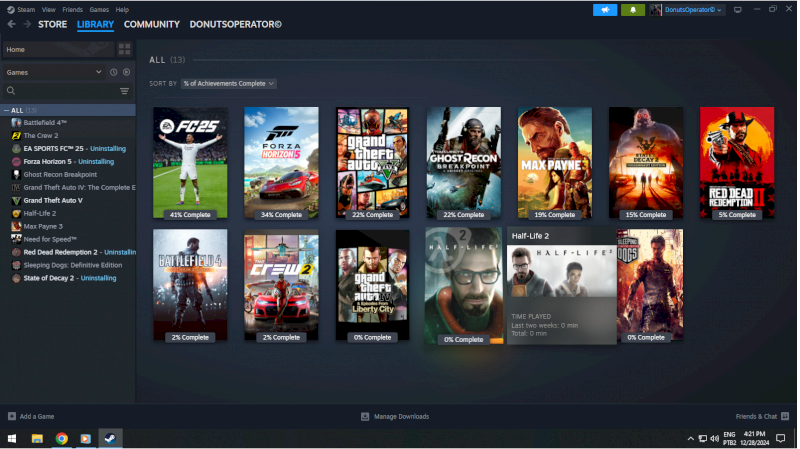This screenshot has height=449, width=800.
Task: Select Battlefield 4 in the game list
Action: 45,122
